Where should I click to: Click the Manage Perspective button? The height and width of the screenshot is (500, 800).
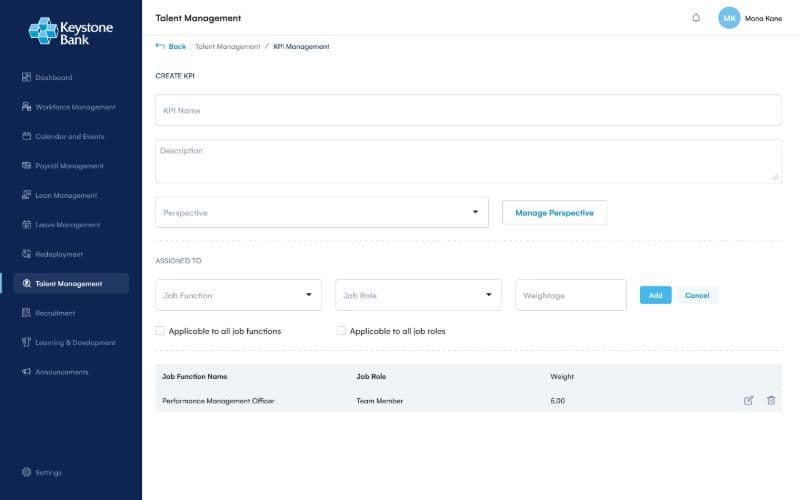click(555, 213)
